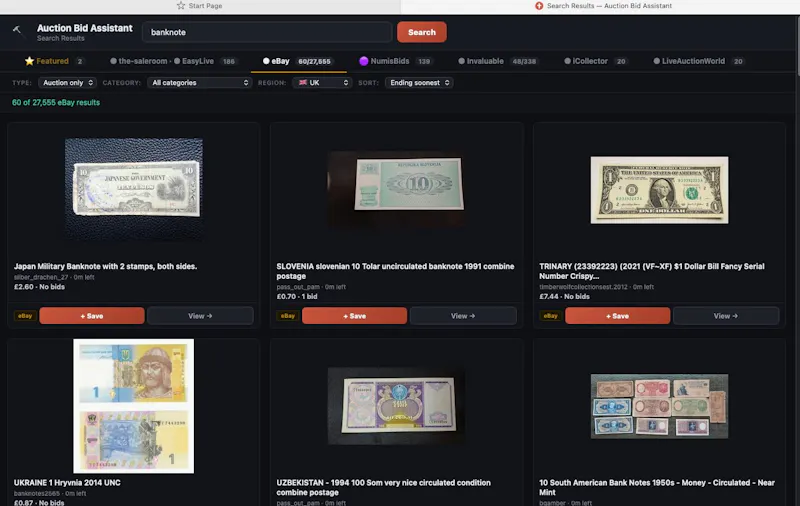Click the £2.60 No bids price text

pyautogui.click(x=39, y=287)
